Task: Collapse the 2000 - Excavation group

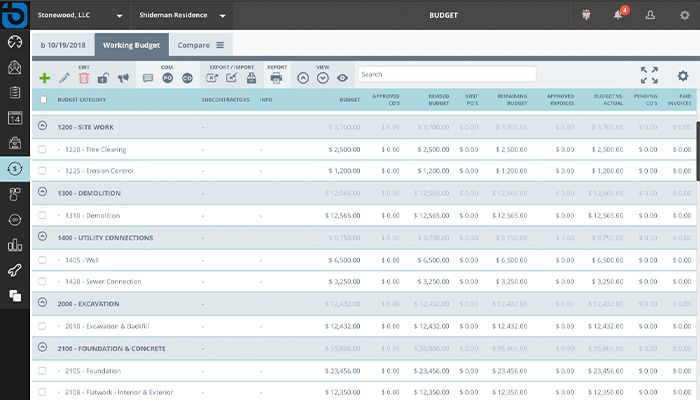Action: 42,303
